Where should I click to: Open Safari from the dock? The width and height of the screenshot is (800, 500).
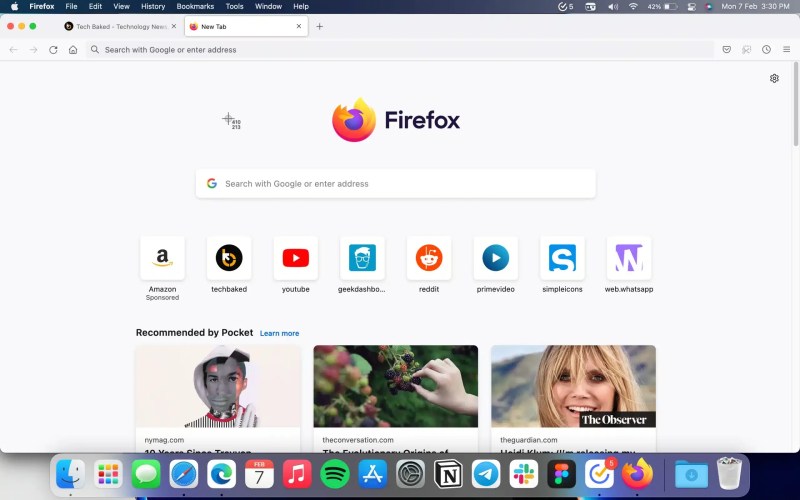pos(184,474)
